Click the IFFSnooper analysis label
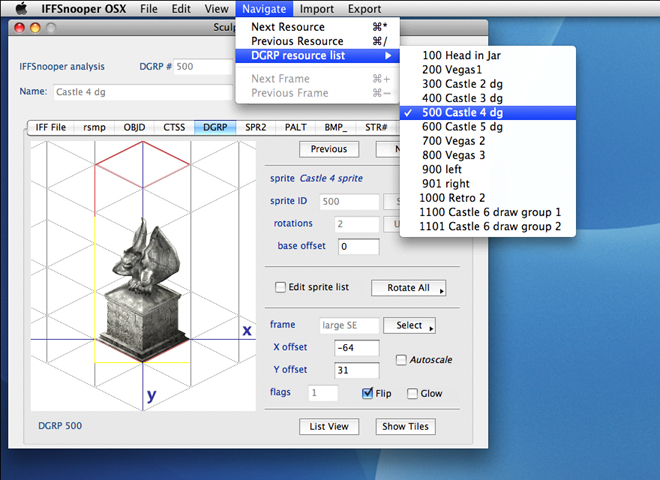 [62, 67]
